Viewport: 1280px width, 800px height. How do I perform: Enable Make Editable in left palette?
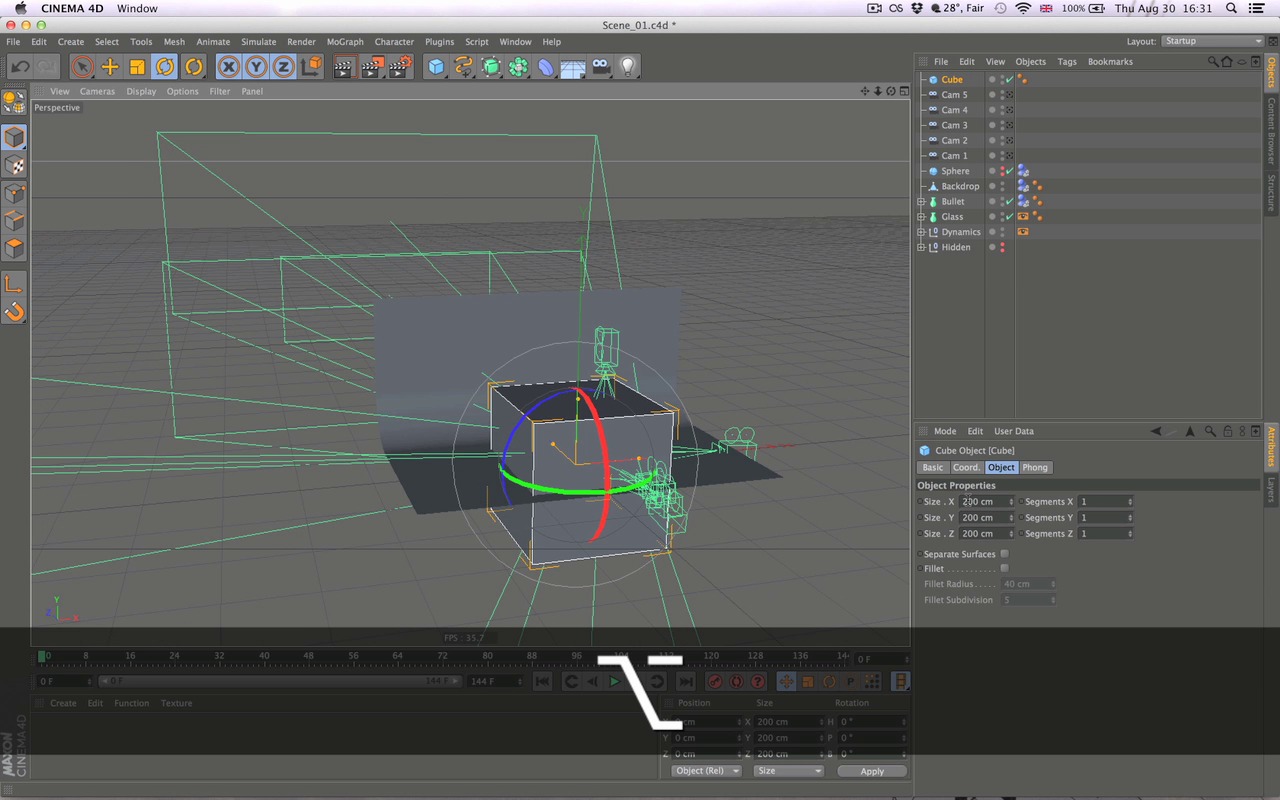(x=14, y=101)
